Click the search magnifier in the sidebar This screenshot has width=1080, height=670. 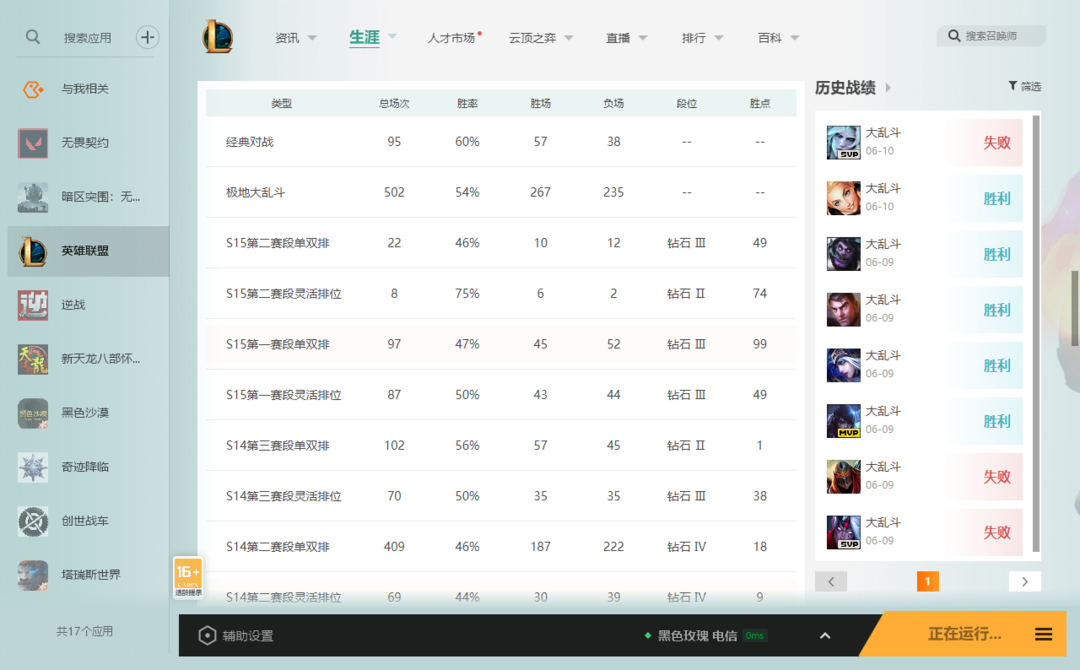click(32, 37)
